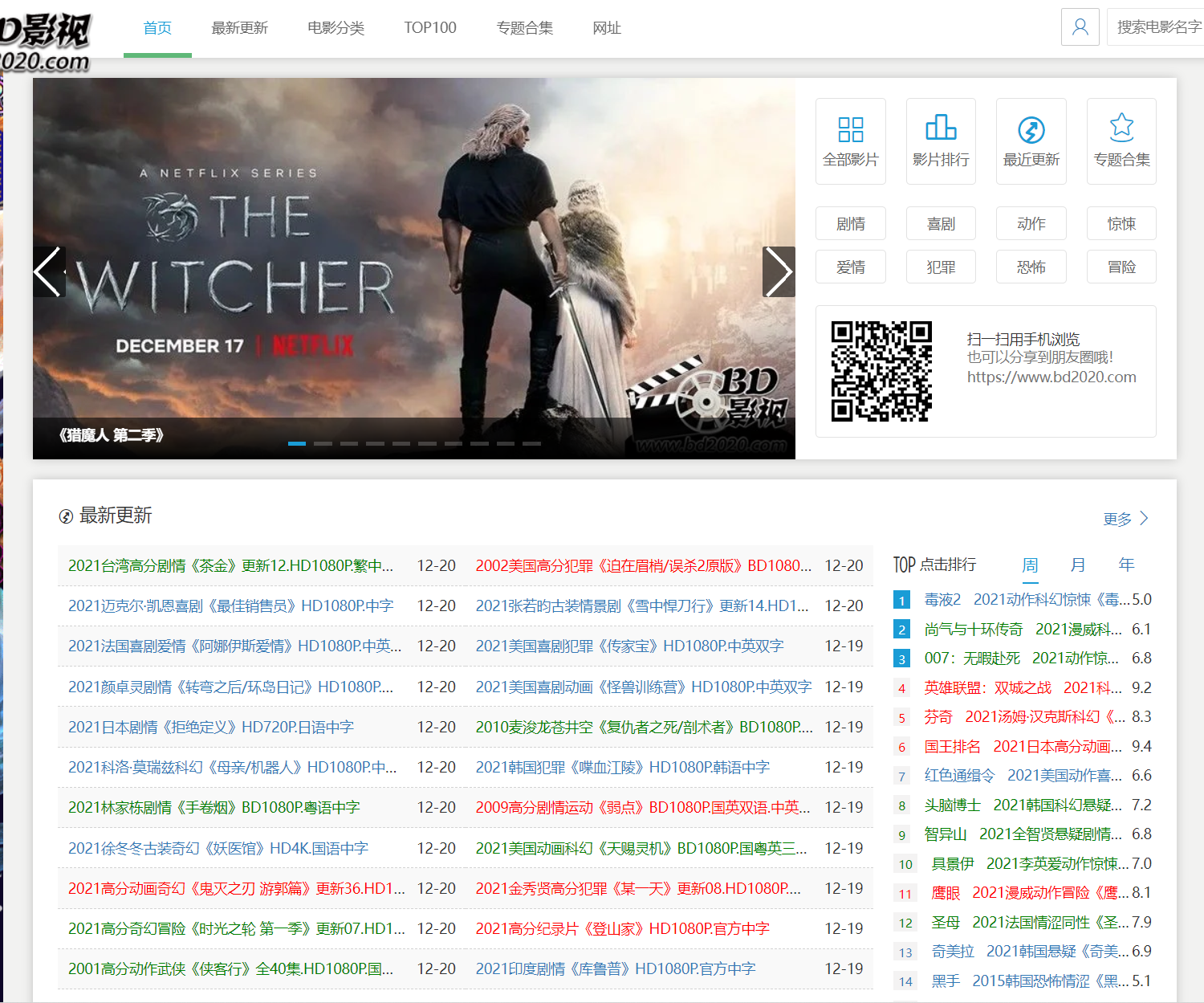Open 《传家宝》 listing
1204x1003 pixels.
coord(629,646)
